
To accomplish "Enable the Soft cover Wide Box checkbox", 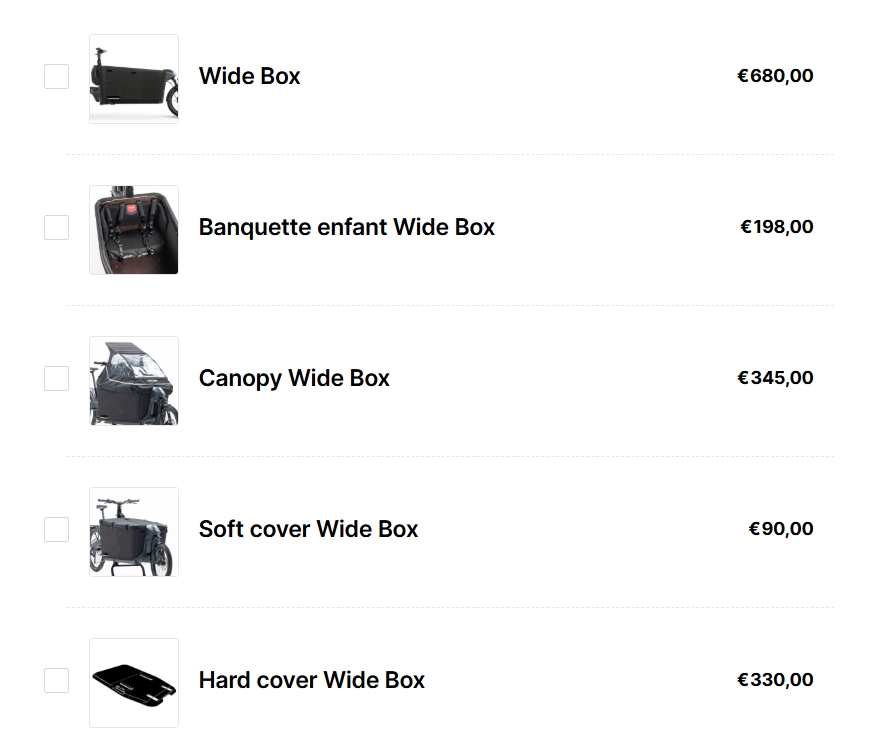I will point(56,529).
